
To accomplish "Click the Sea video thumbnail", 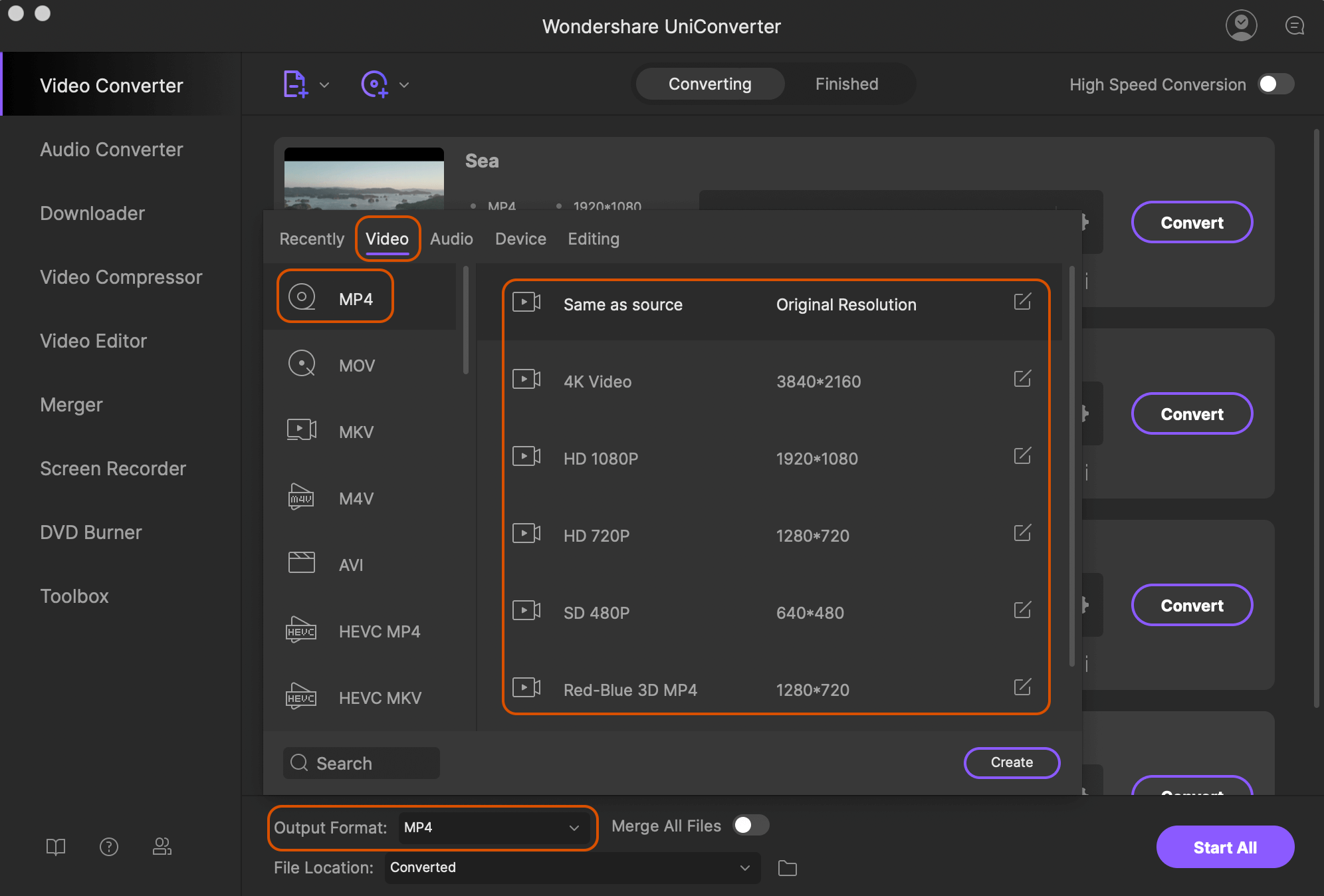I will [364, 180].
